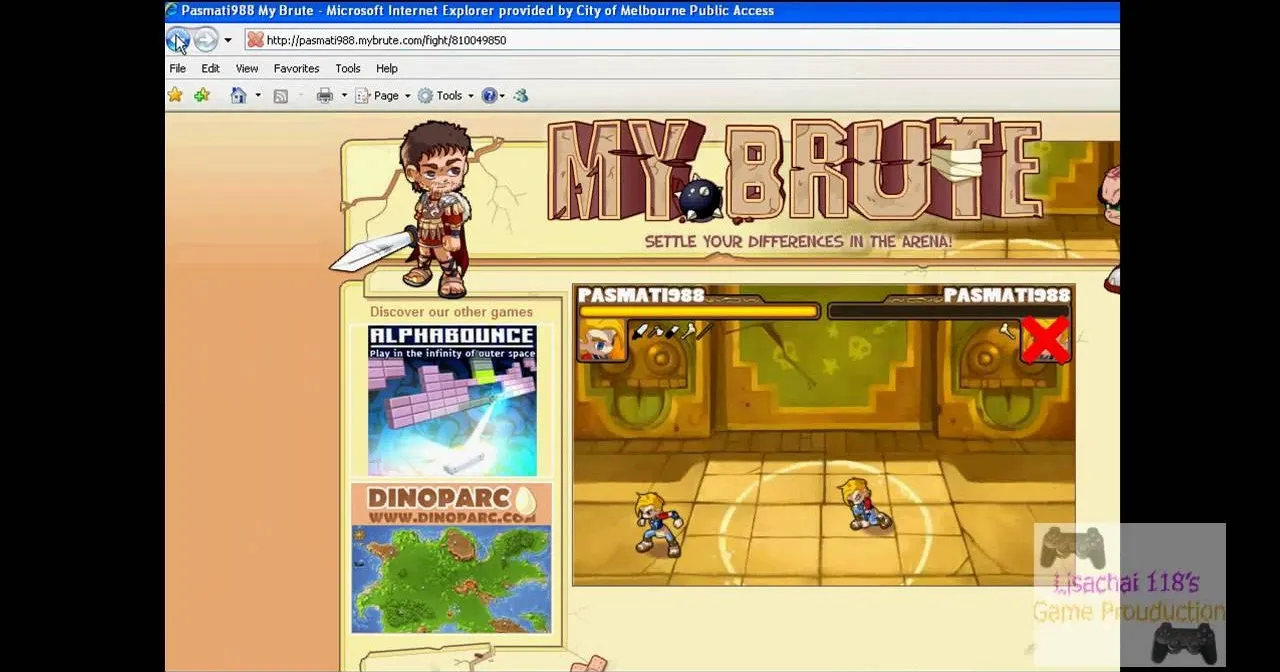Click the left fighter's blonde portrait icon
The width and height of the screenshot is (1280, 672).
point(602,341)
